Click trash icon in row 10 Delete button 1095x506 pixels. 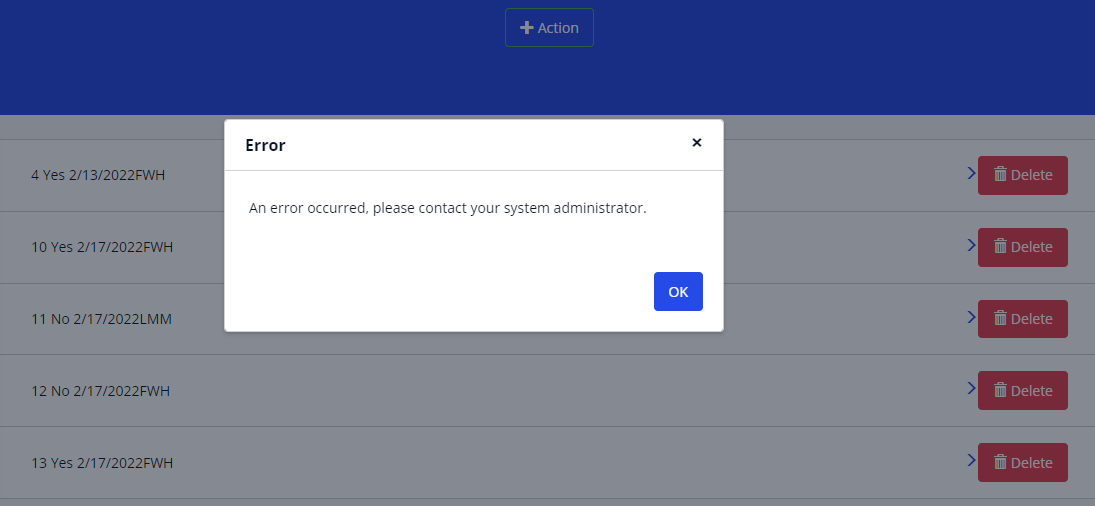[x=1000, y=246]
